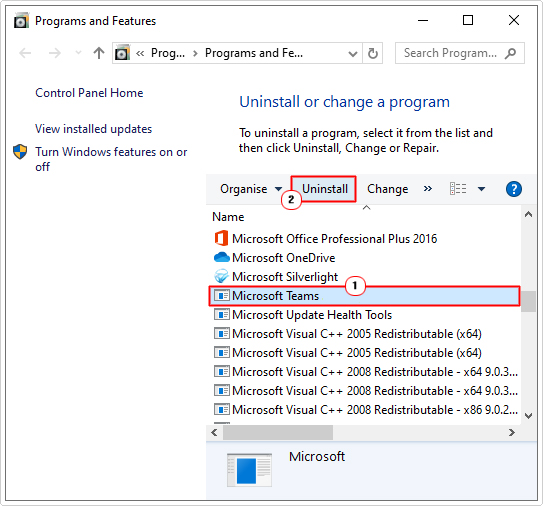The width and height of the screenshot is (543, 506).
Task: Click the window title bar icon
Action: pos(21,20)
